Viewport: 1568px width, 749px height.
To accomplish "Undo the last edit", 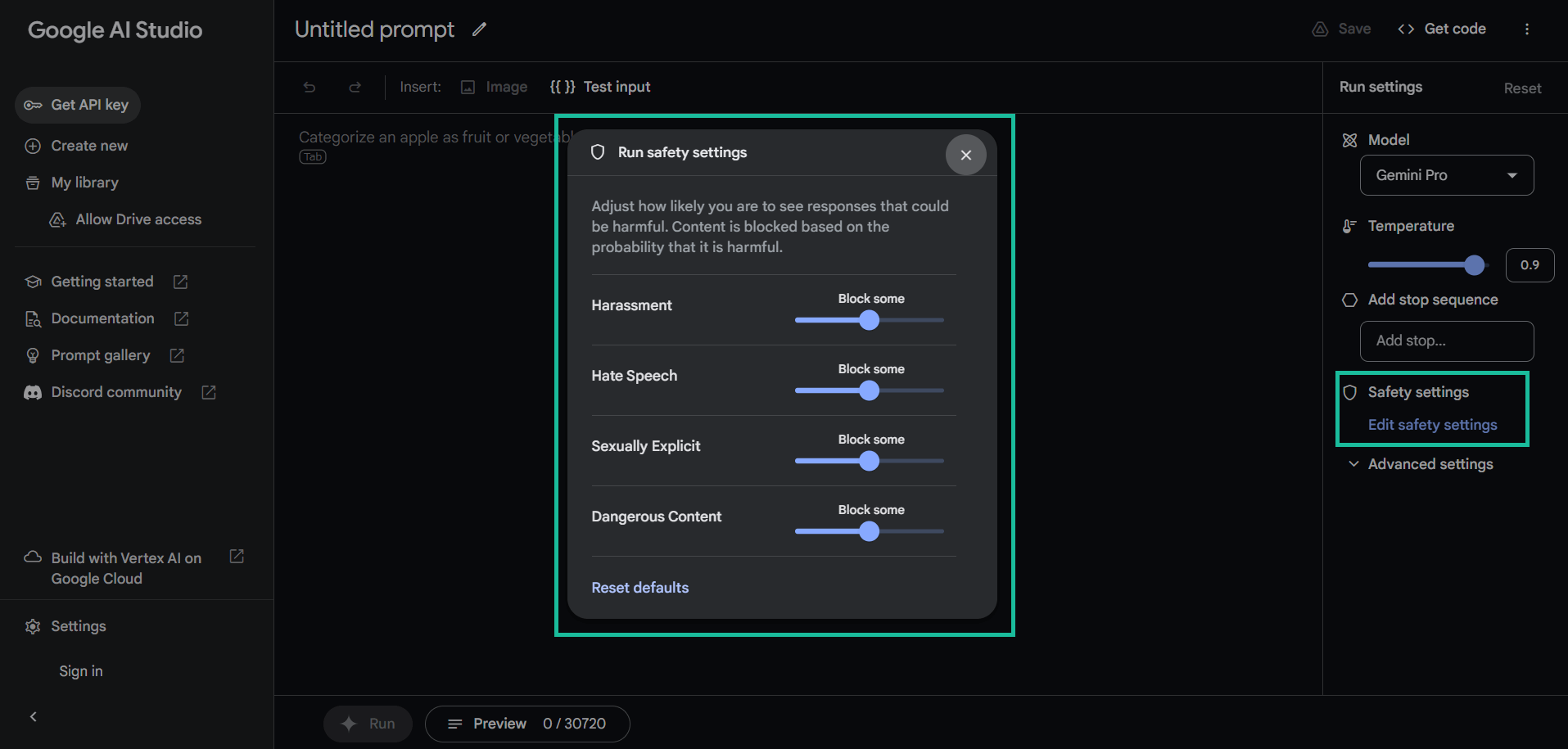I will coord(310,86).
